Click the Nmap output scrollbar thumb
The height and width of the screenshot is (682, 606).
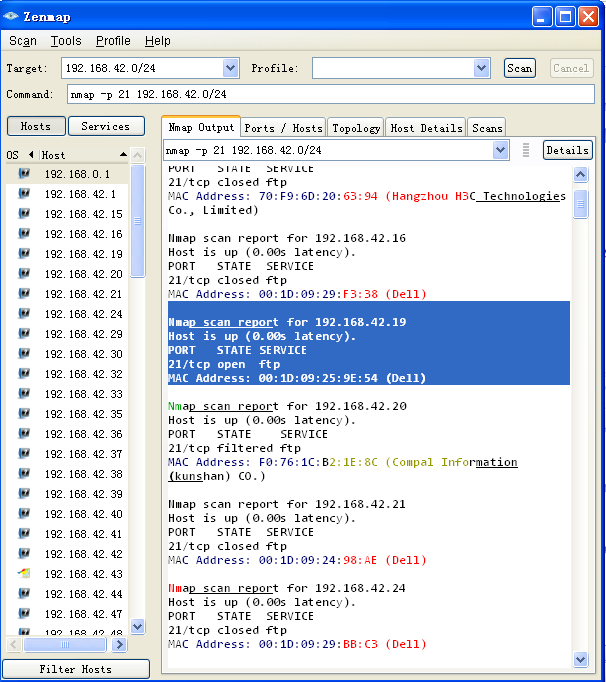click(580, 204)
